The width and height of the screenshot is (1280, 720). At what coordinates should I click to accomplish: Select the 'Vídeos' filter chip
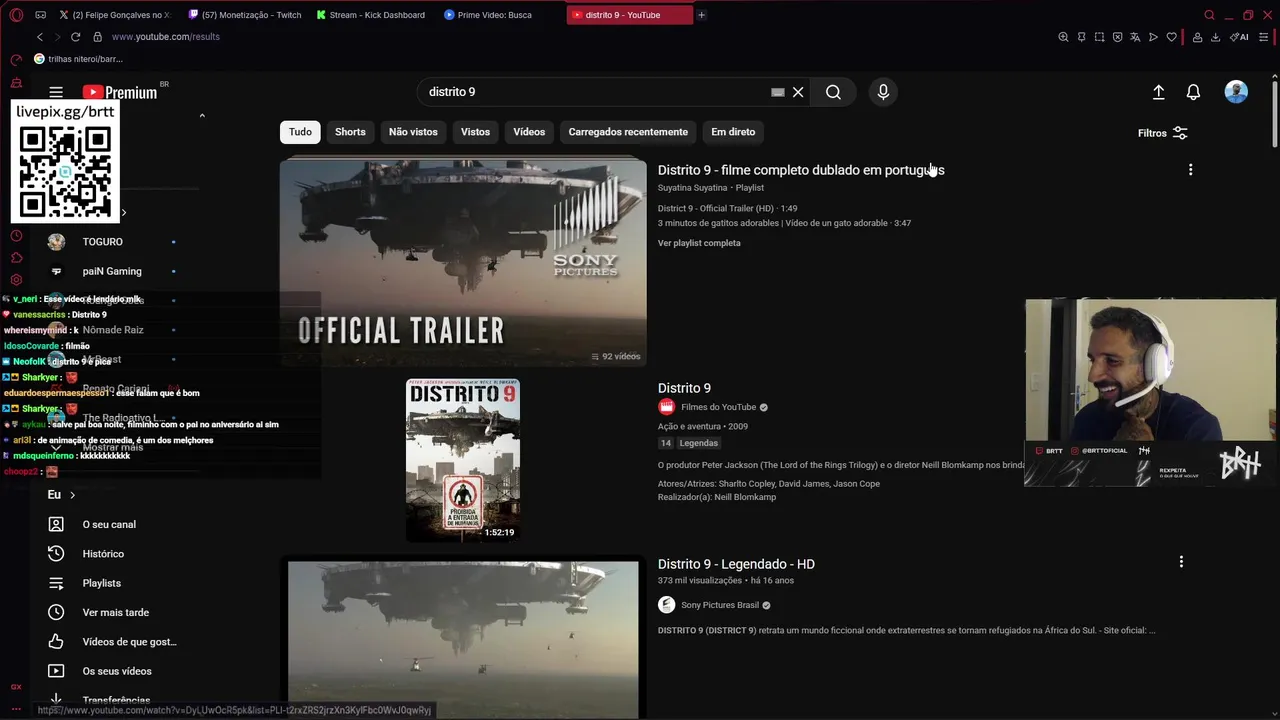pyautogui.click(x=529, y=132)
